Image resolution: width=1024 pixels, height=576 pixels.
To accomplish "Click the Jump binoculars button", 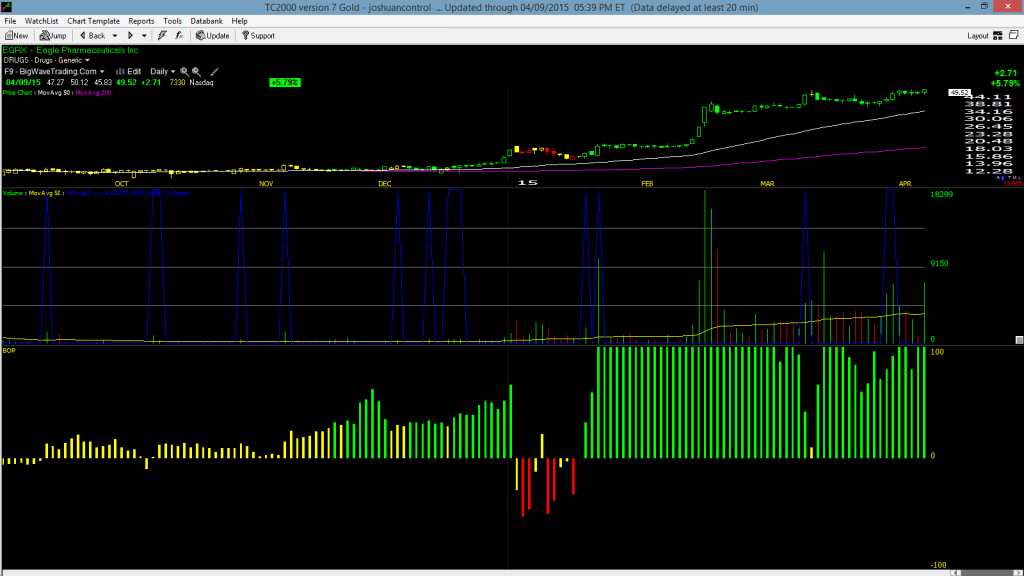I will click(53, 36).
